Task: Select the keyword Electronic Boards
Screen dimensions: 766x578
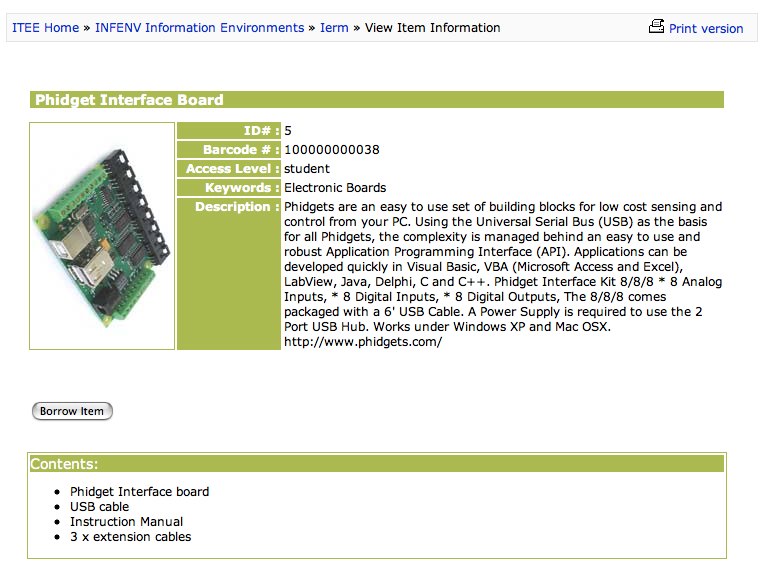Action: click(x=335, y=188)
